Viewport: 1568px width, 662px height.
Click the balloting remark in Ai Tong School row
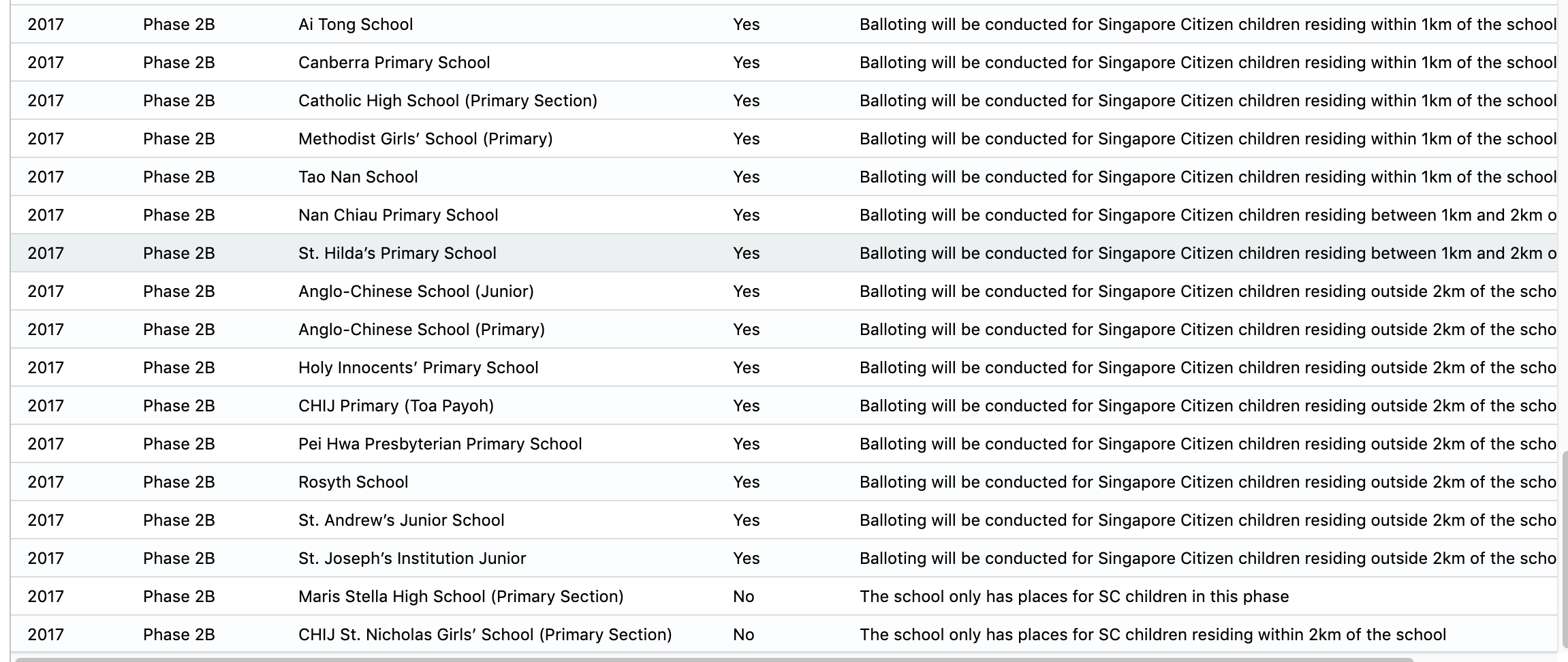(x=1207, y=25)
